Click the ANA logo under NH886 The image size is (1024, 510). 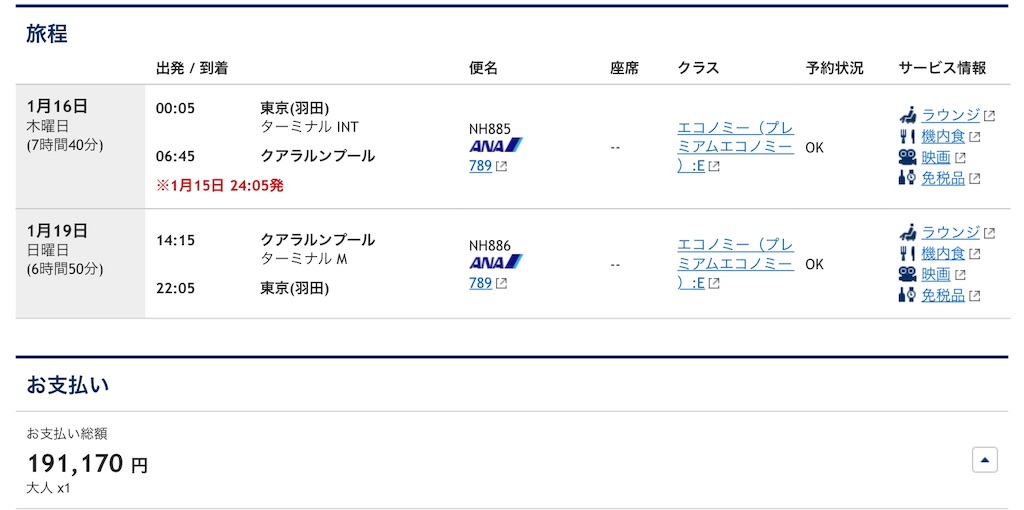[x=496, y=263]
